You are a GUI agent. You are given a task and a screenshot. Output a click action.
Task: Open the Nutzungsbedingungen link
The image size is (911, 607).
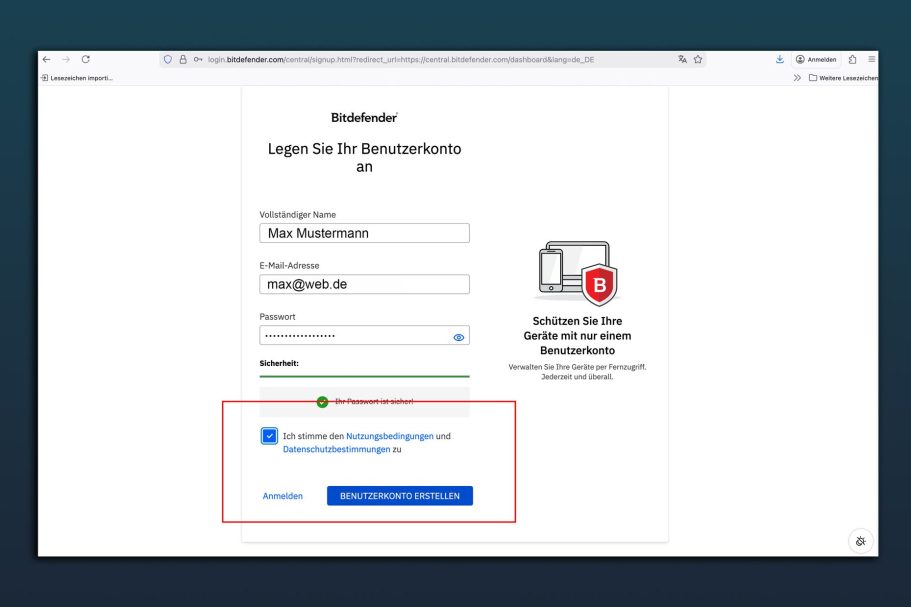coord(389,436)
